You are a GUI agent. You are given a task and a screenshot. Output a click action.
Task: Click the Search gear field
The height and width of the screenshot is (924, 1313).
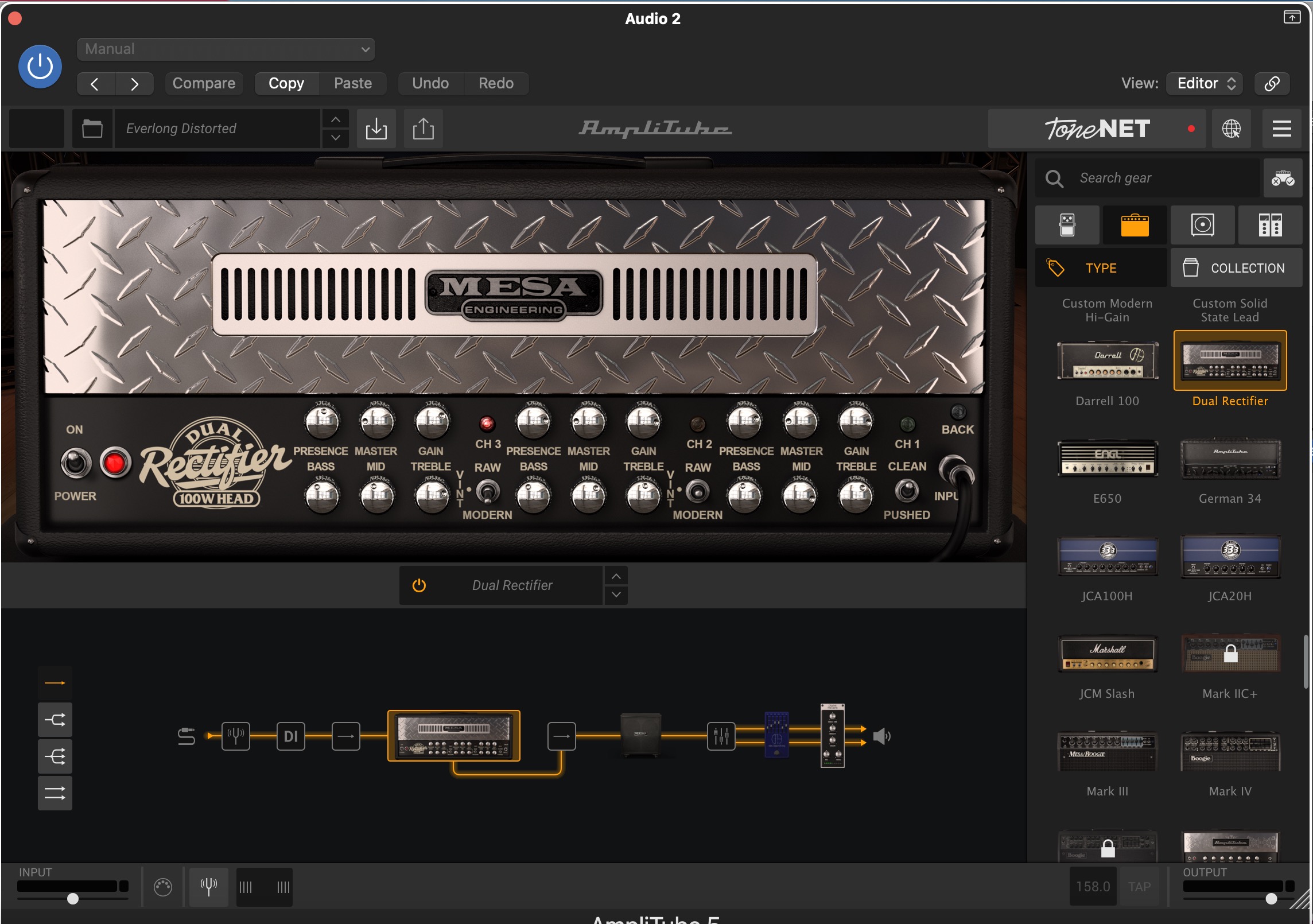coord(1148,178)
